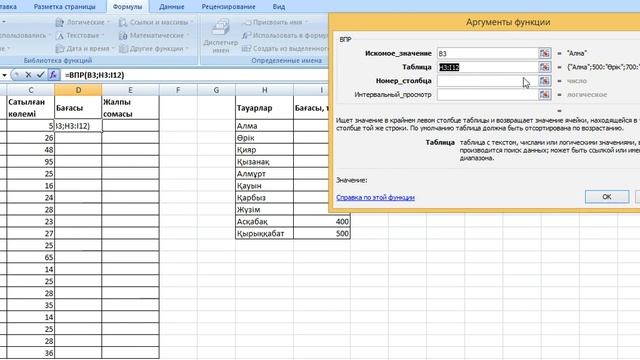The image size is (640, 360).
Task: Click cell containing Асқабақ
Action: click(264, 222)
